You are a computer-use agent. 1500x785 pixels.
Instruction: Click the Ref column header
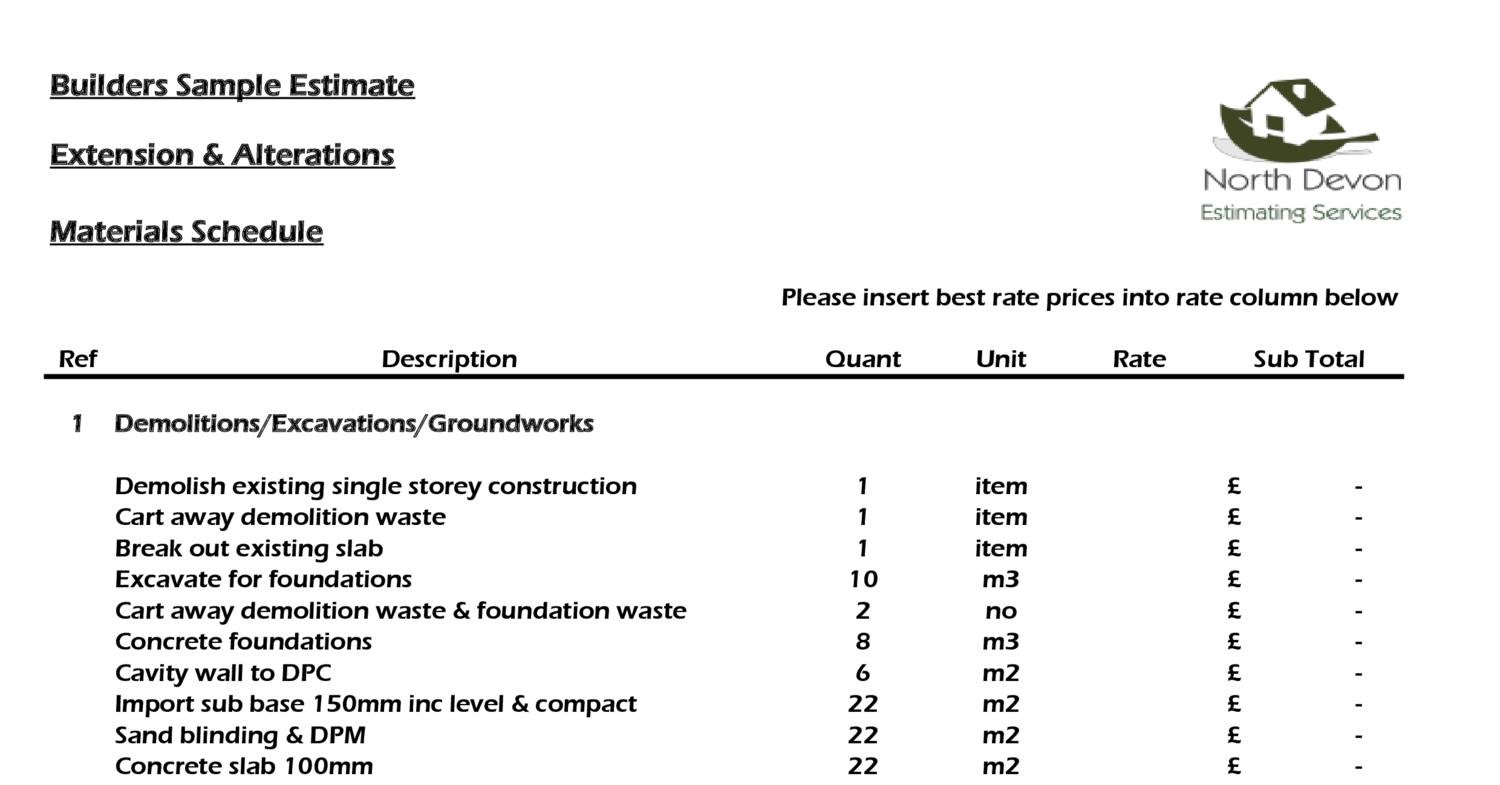coord(78,359)
